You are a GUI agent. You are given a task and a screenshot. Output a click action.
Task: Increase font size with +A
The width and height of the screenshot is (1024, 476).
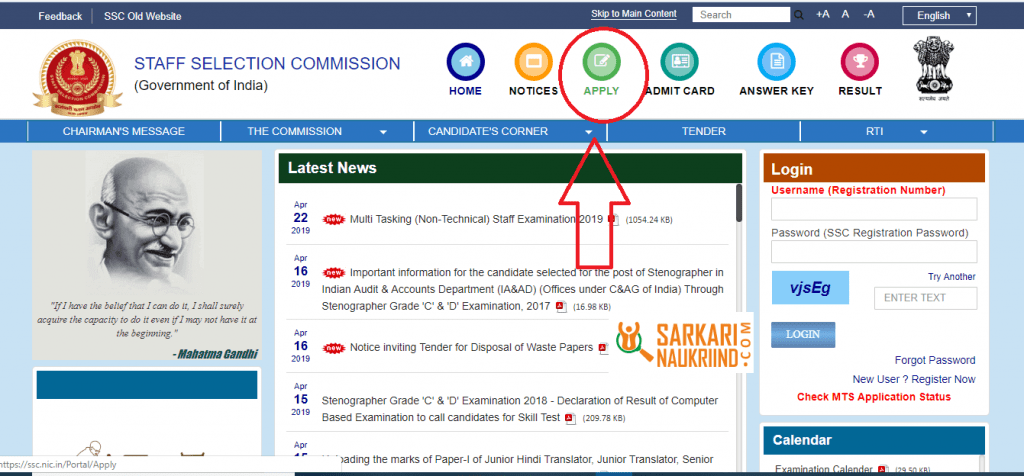(x=822, y=14)
